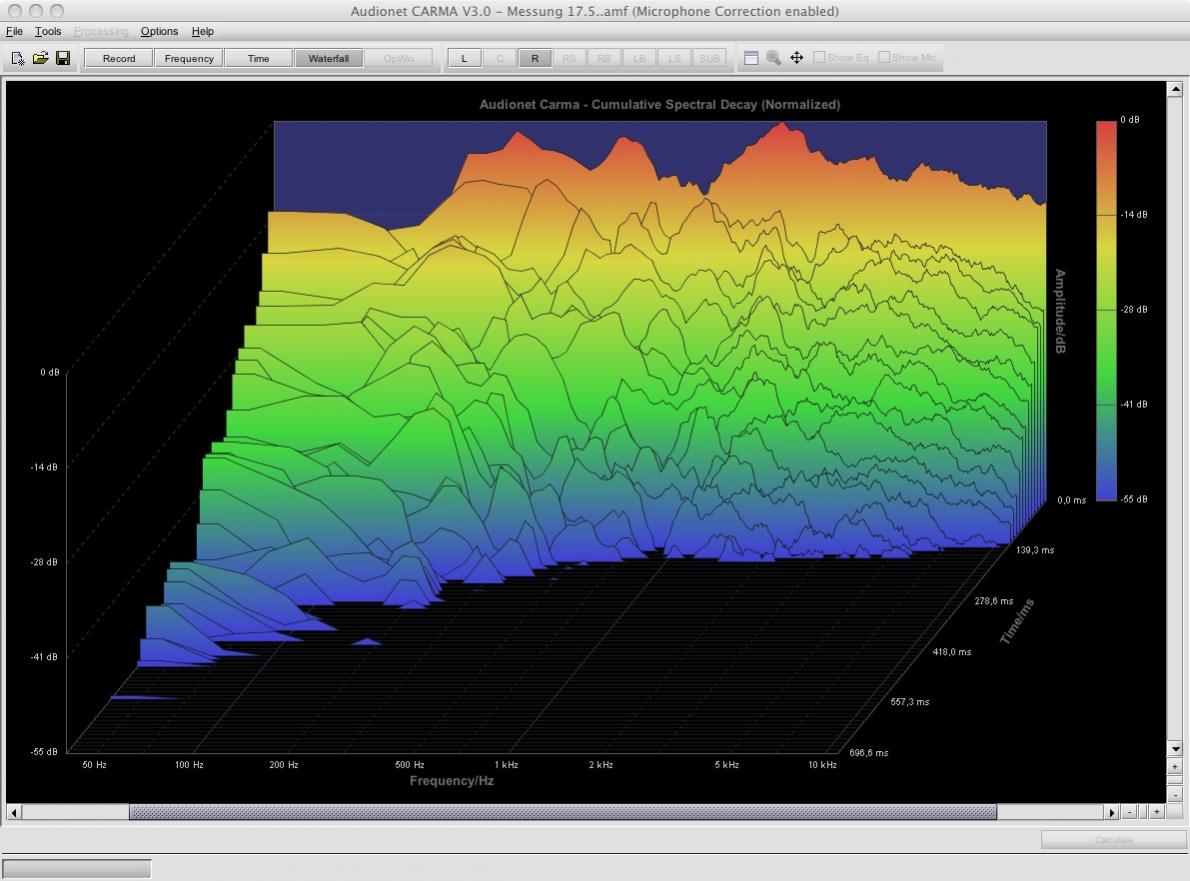Viewport: 1190px width, 881px height.
Task: Click the window layout icon in toolbar
Action: coord(751,58)
